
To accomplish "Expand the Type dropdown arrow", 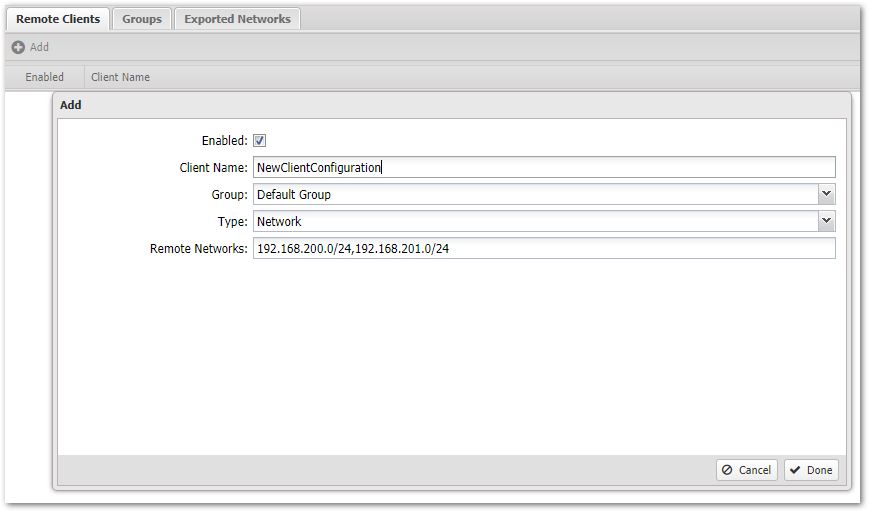I will [826, 221].
